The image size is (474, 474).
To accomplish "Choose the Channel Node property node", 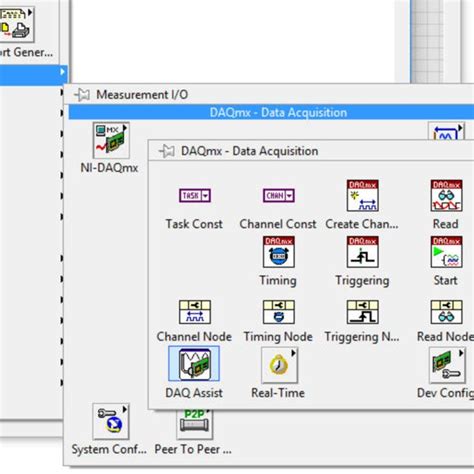I will coord(195,312).
